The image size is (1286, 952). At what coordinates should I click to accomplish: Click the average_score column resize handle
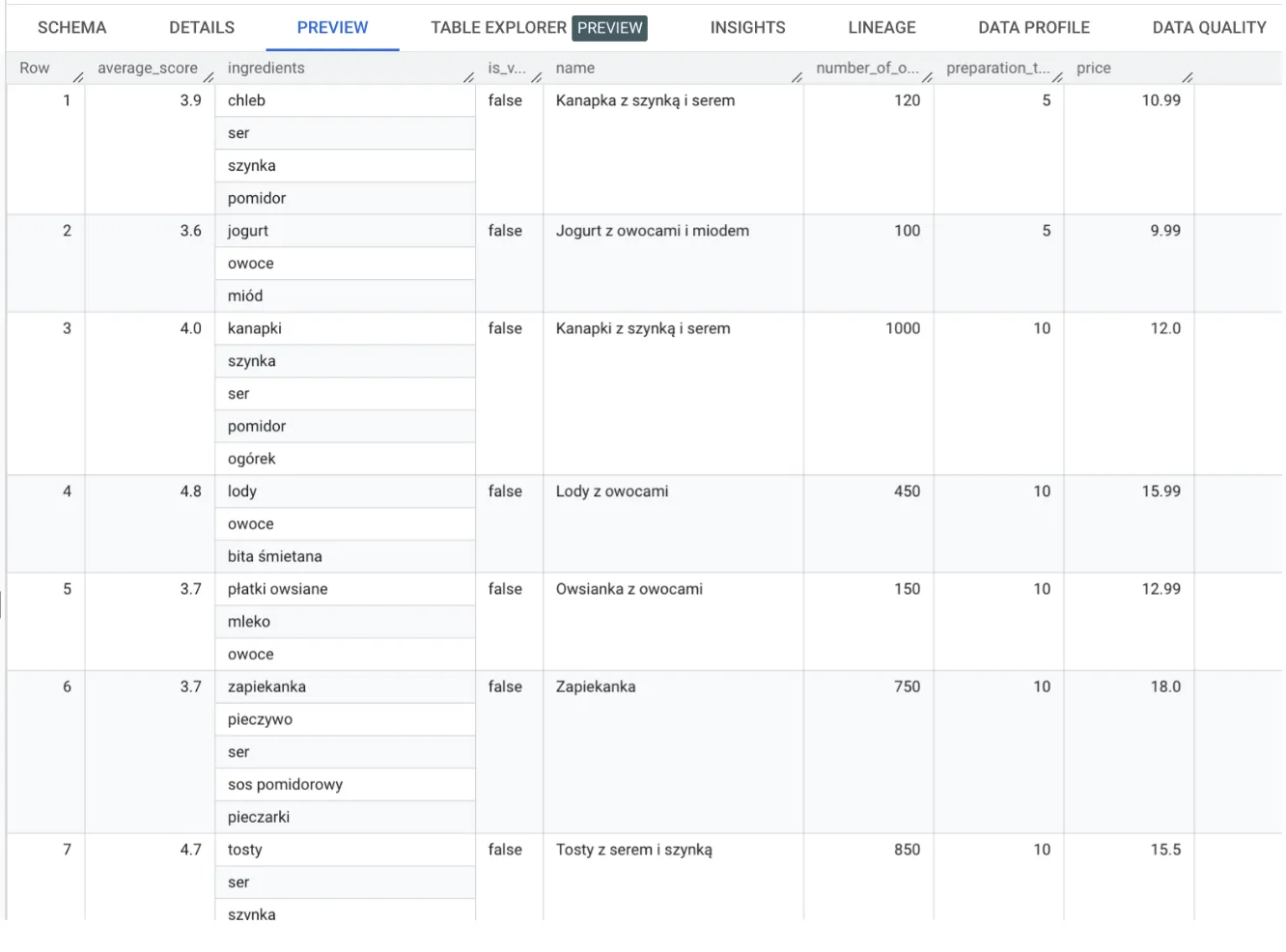209,77
